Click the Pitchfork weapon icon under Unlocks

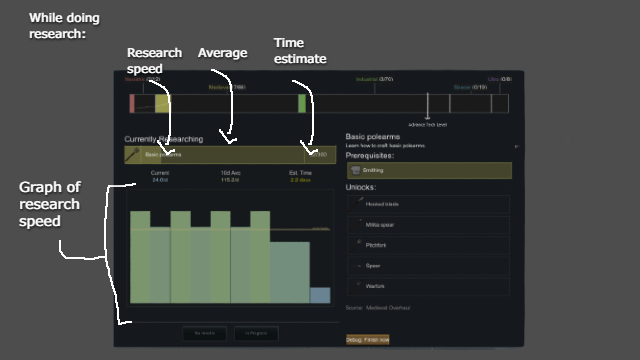(356, 245)
